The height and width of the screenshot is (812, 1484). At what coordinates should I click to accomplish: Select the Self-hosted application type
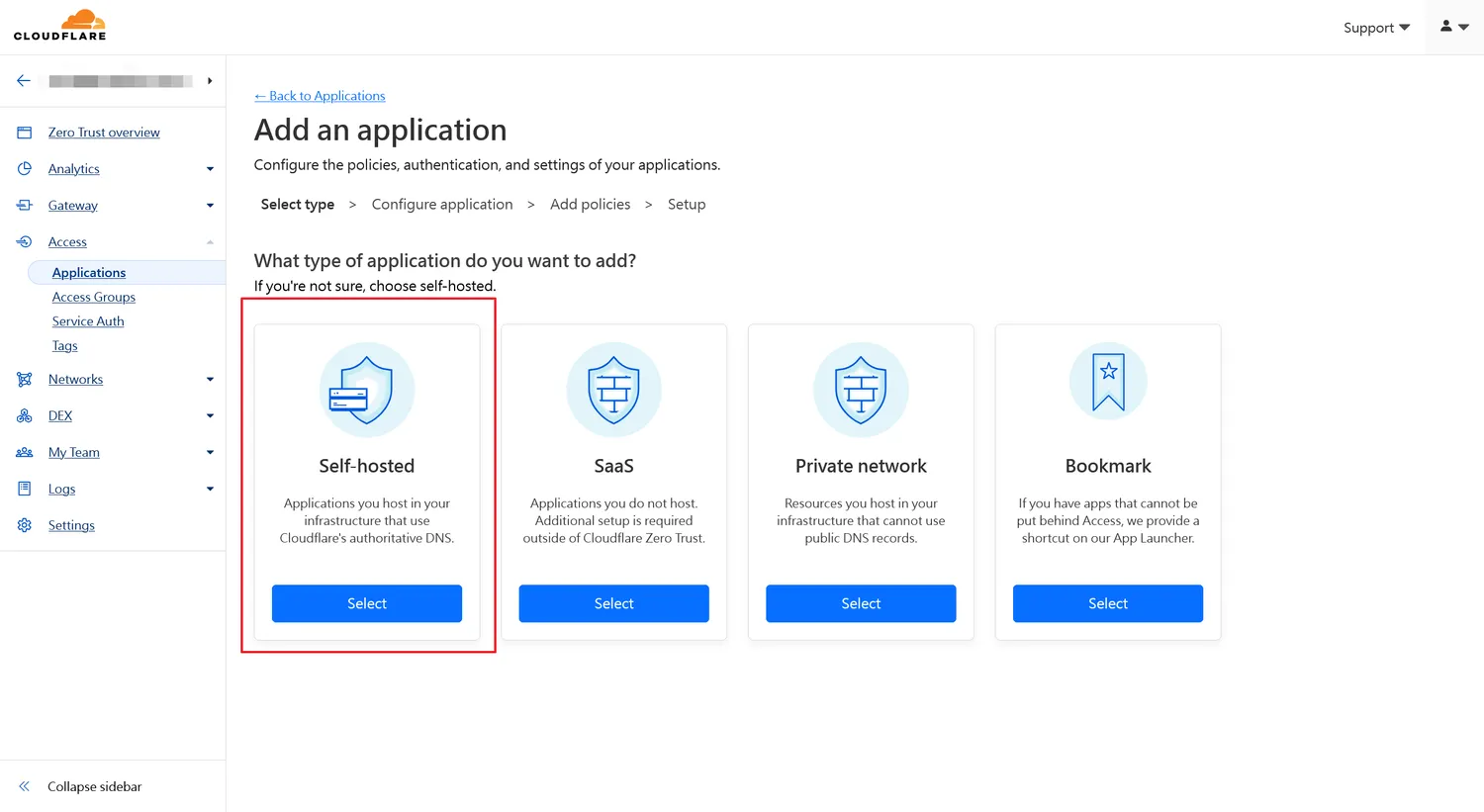click(x=366, y=603)
